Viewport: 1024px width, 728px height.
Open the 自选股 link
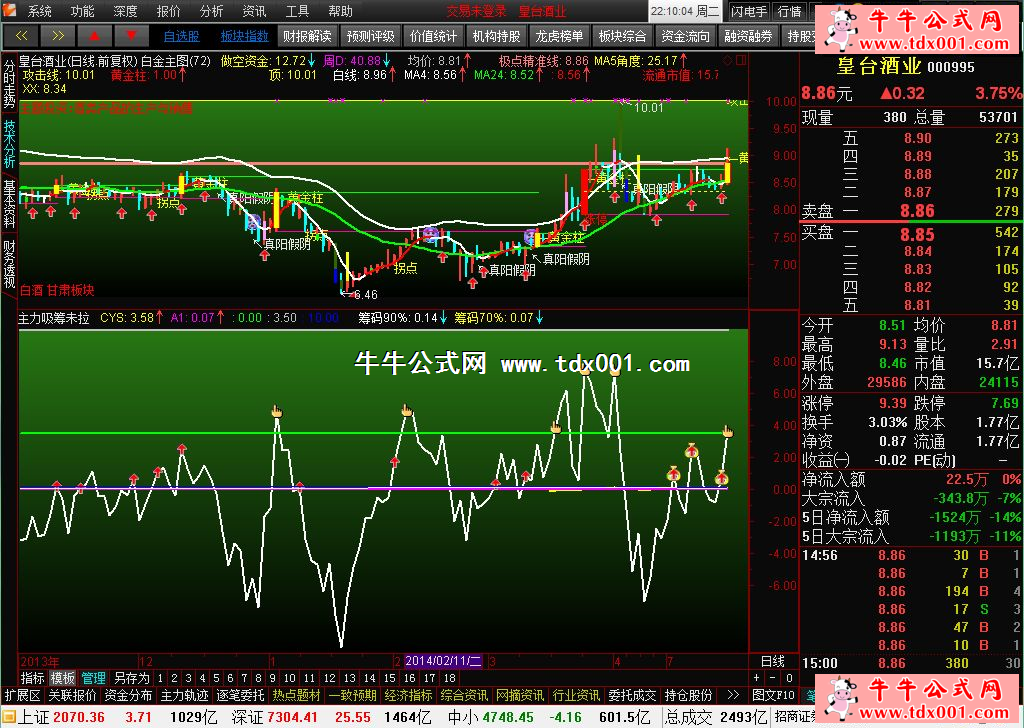click(x=182, y=37)
